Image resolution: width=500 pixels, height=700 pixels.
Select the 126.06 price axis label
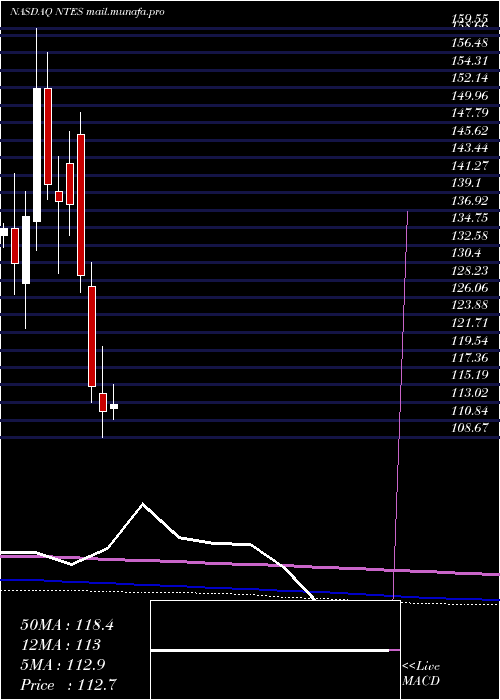coord(470,288)
